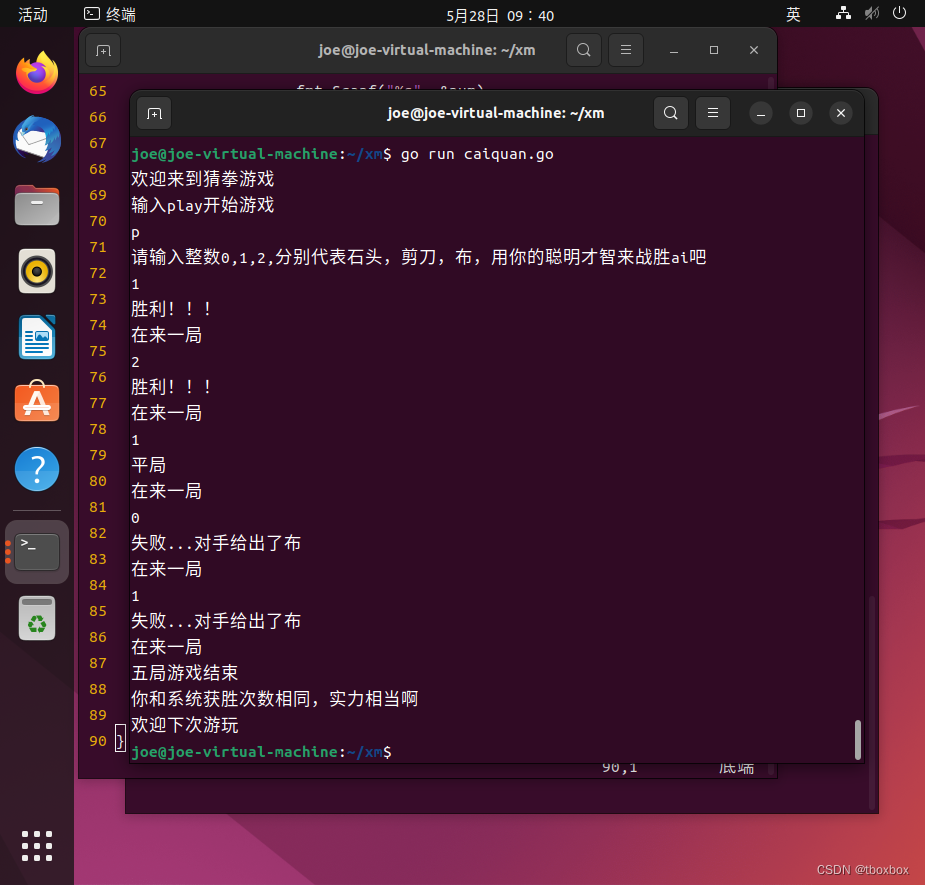Click the line 输入play开始游戏

coord(202,205)
